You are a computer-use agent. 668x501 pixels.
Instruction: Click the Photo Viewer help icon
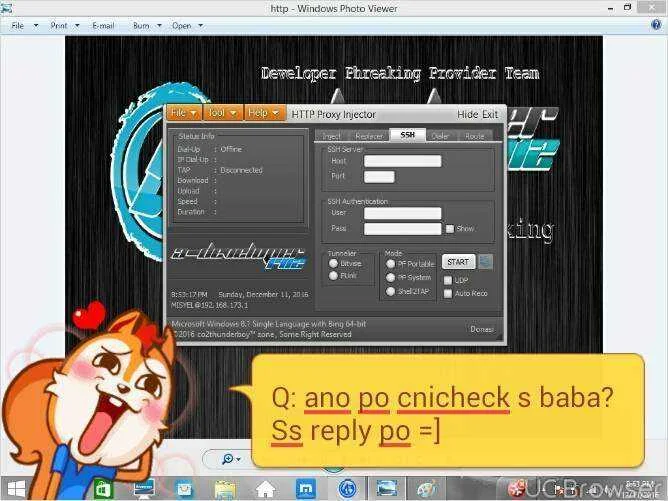pyautogui.click(x=656, y=25)
